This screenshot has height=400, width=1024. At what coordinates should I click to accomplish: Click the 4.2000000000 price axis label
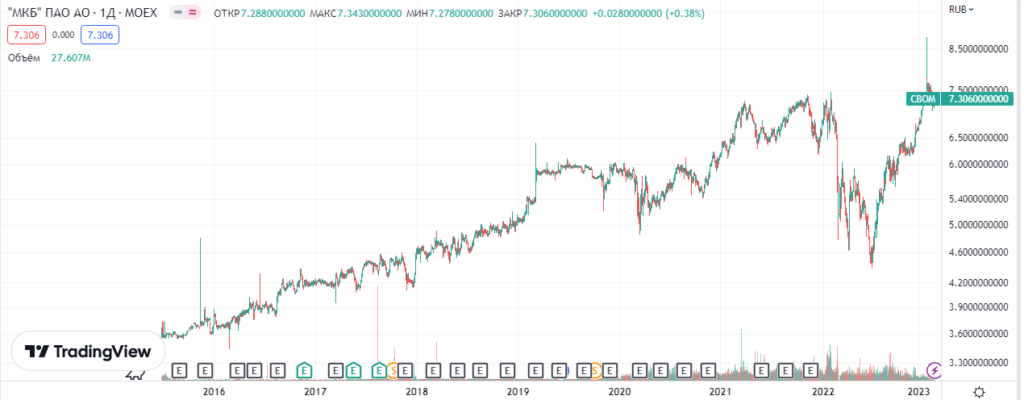(978, 283)
